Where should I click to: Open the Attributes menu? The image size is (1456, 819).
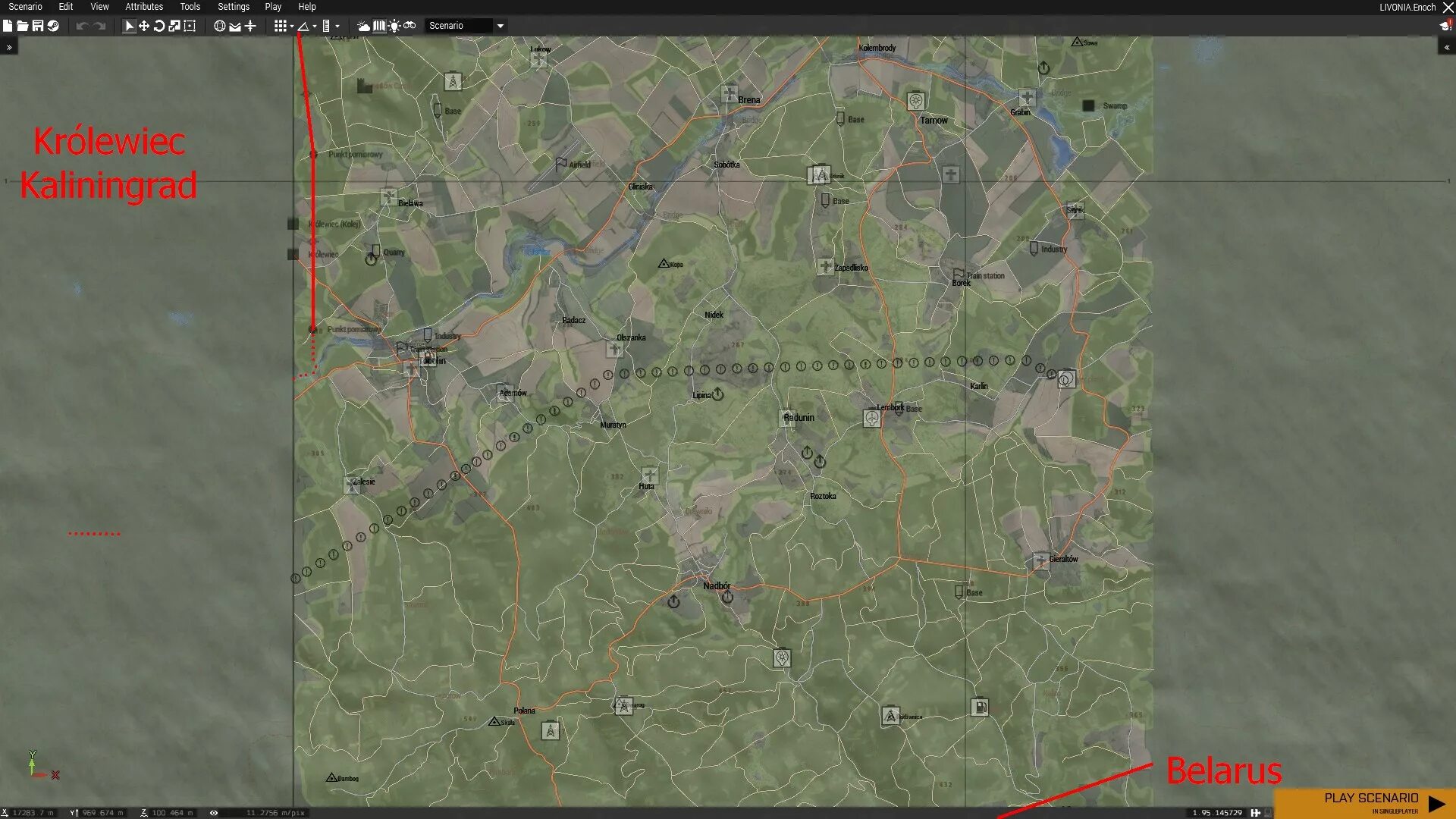(x=144, y=7)
